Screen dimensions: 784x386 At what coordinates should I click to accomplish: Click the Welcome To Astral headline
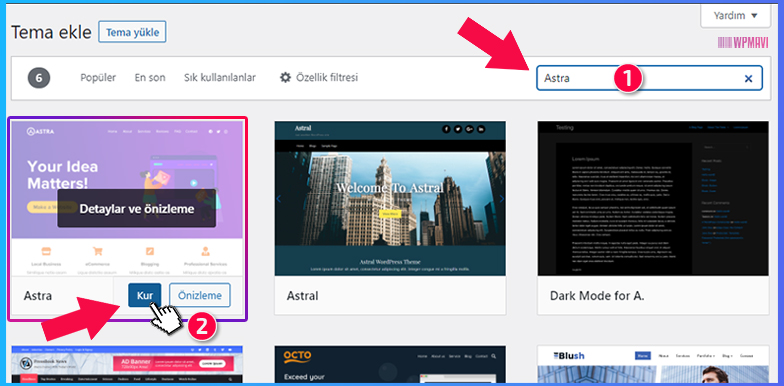390,188
